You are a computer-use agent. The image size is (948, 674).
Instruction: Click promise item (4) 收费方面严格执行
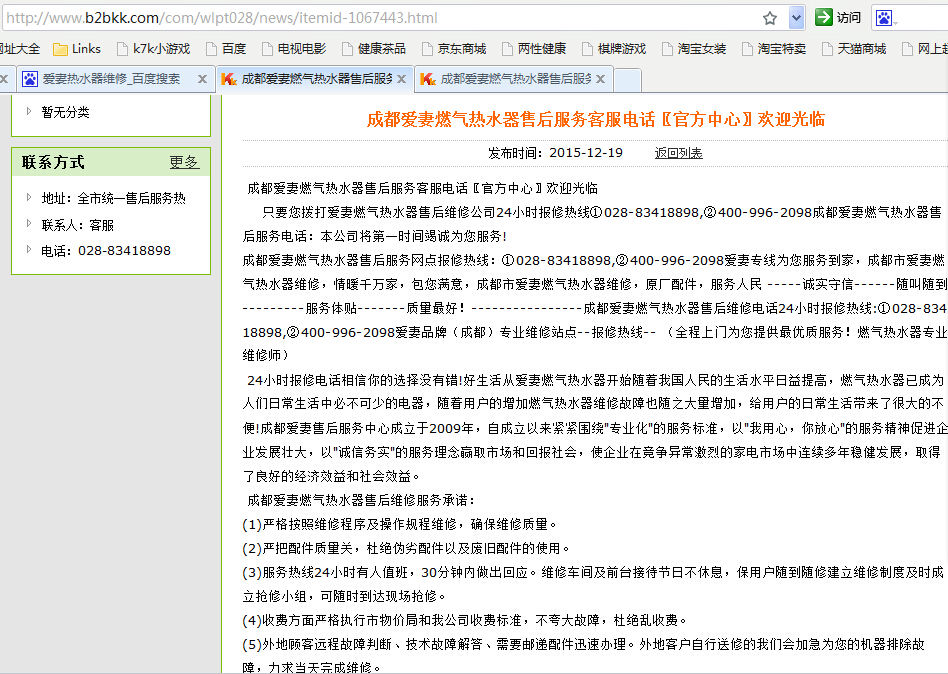tap(464, 620)
